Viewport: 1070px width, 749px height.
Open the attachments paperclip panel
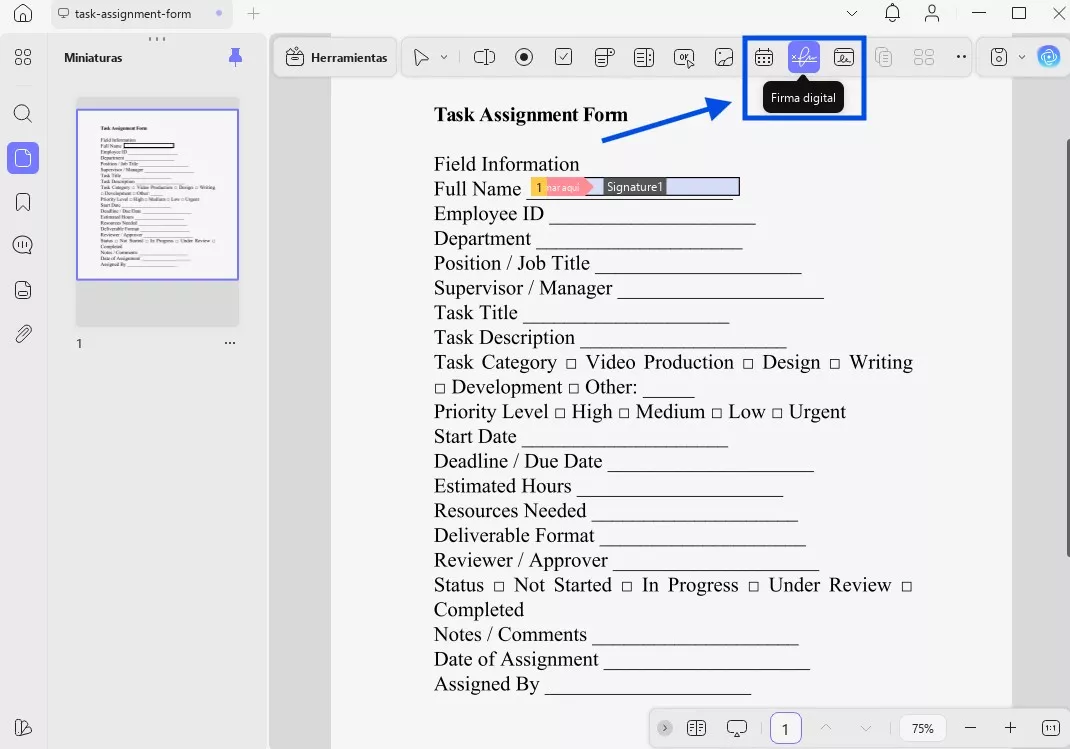23,334
